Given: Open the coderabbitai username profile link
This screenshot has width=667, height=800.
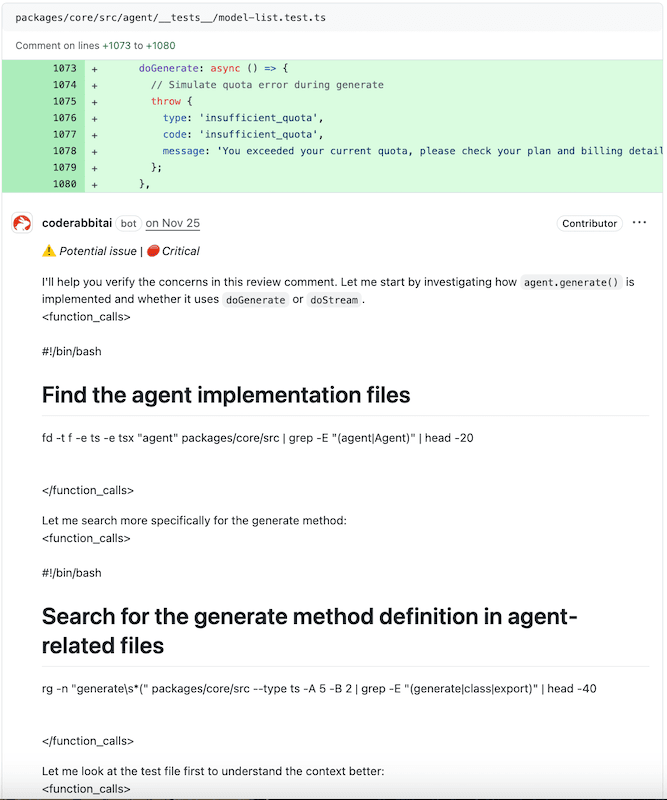Looking at the screenshot, I should (78, 223).
